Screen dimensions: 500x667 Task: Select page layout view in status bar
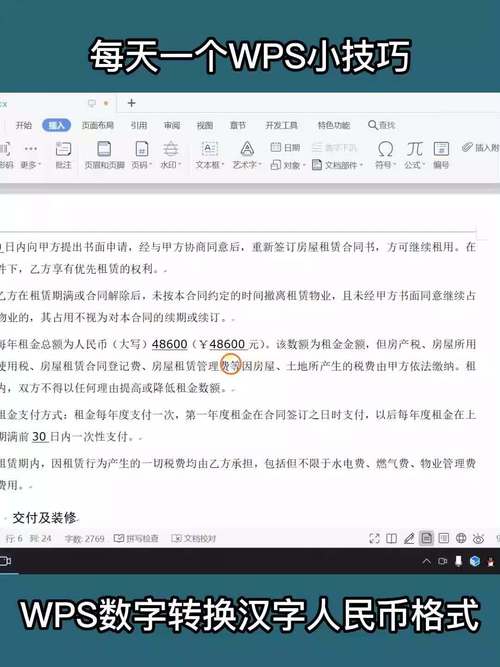click(x=426, y=539)
